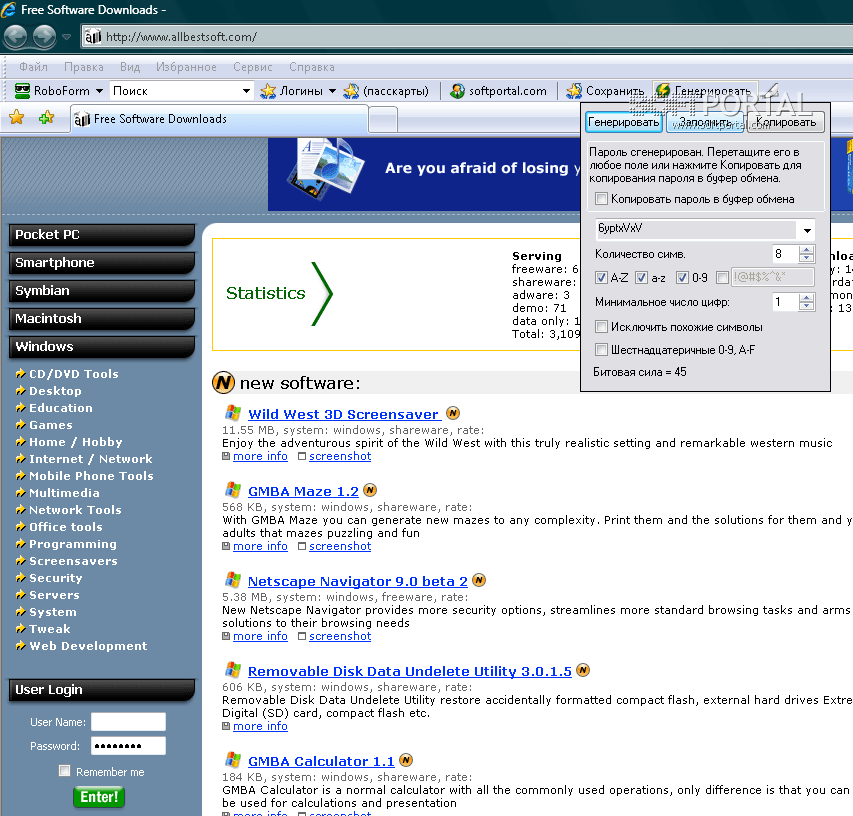This screenshot has height=816, width=853.
Task: Open Wild West 3D Screensaver link
Action: tap(344, 414)
